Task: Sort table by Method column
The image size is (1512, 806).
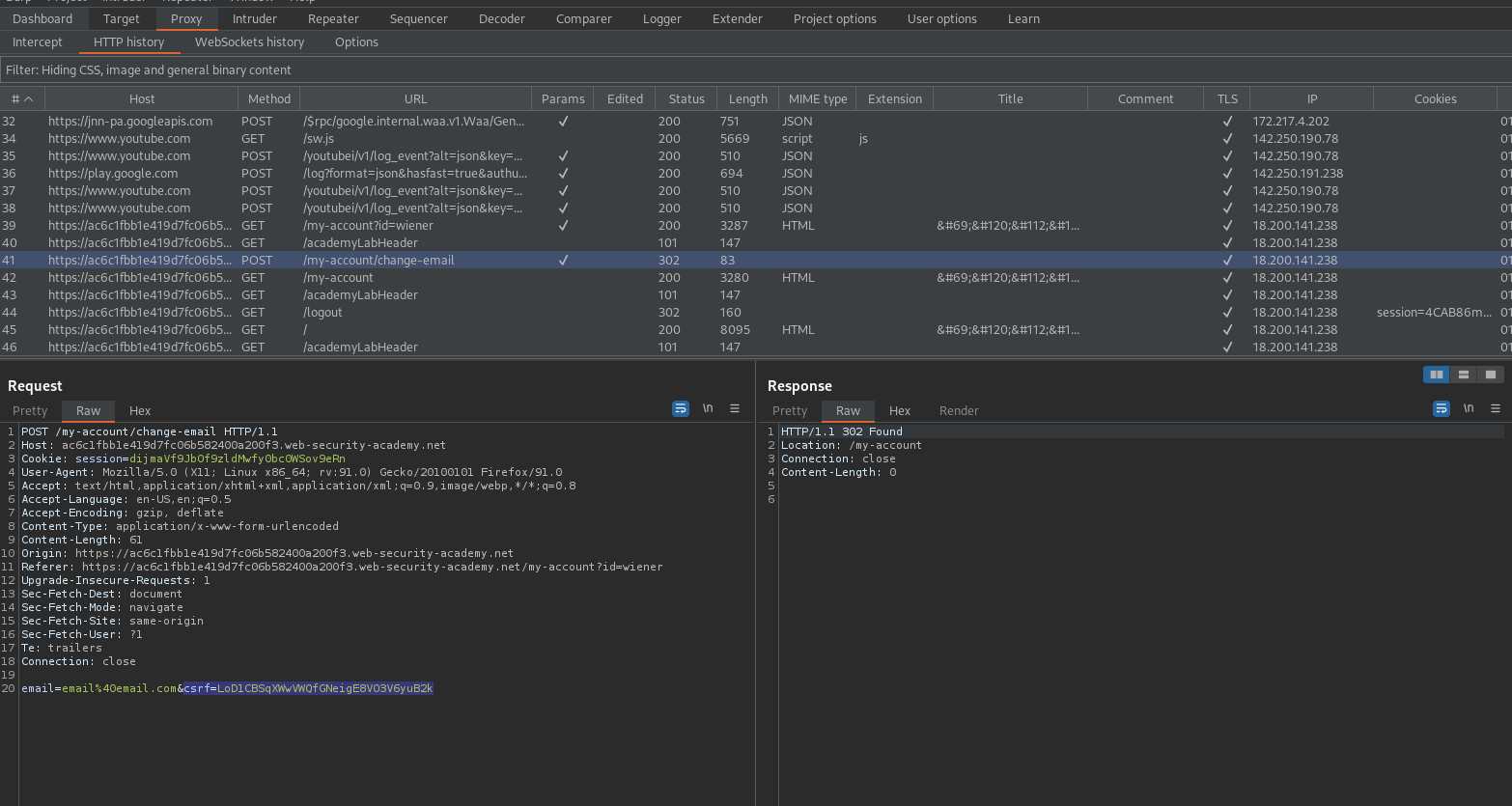Action: coord(269,98)
